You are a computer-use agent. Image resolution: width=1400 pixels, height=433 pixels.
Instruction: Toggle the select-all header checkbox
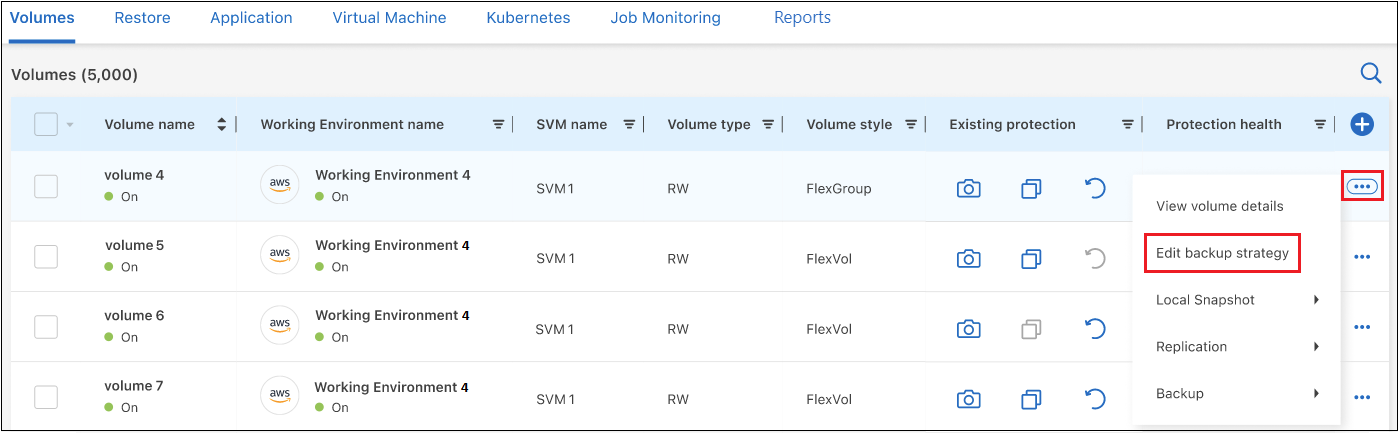(x=46, y=124)
